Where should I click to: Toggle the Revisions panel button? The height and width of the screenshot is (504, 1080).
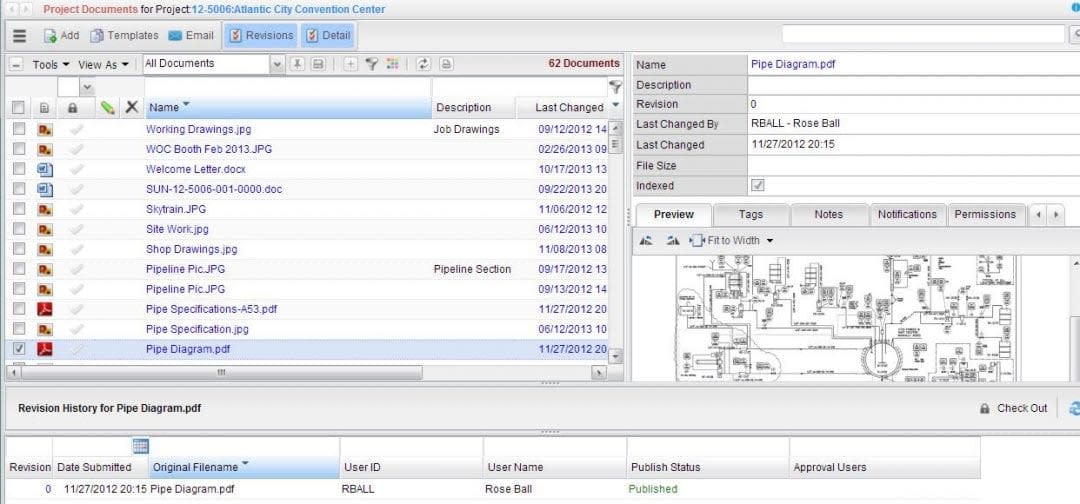[260, 35]
